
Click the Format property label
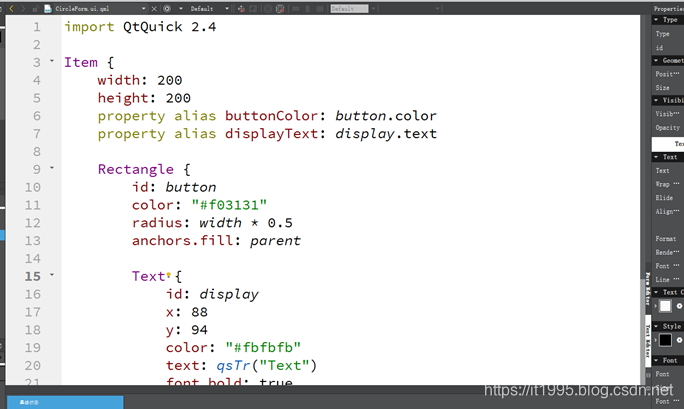coord(666,239)
